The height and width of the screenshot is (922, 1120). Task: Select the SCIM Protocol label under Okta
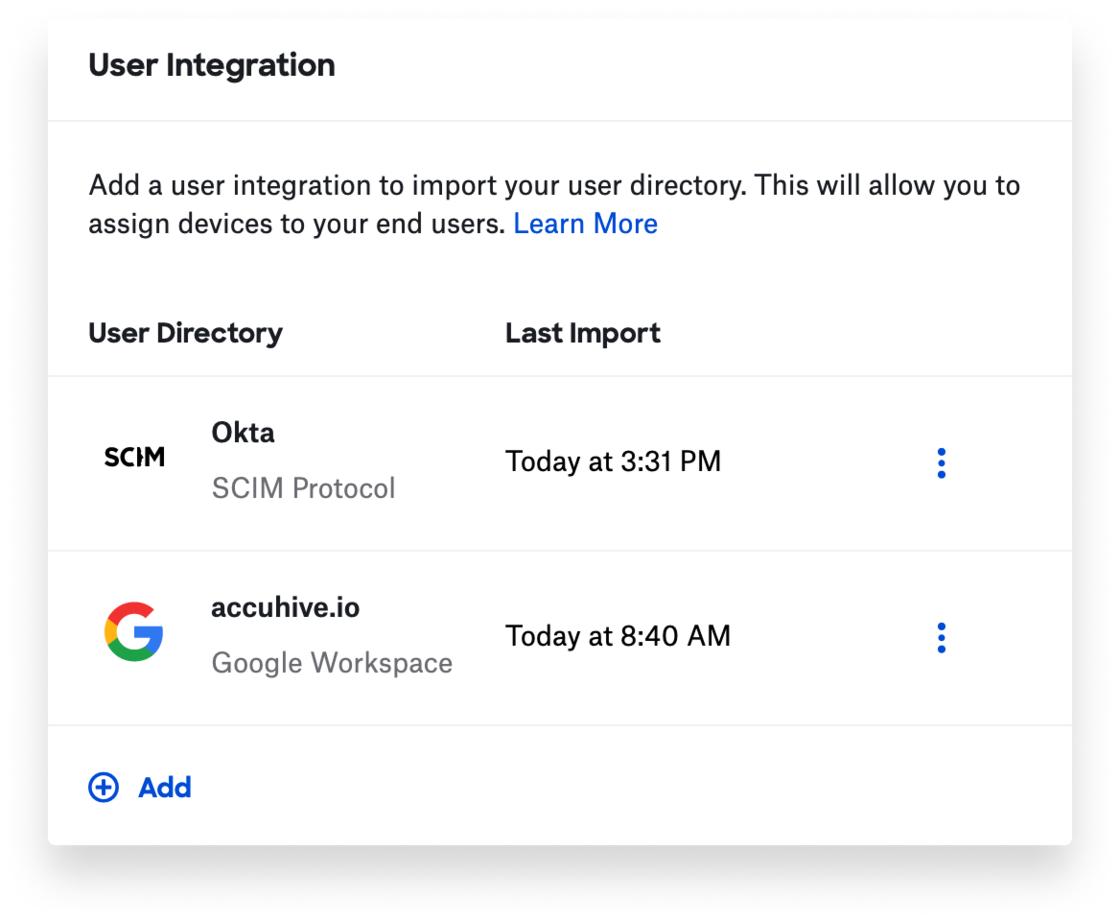tap(304, 488)
